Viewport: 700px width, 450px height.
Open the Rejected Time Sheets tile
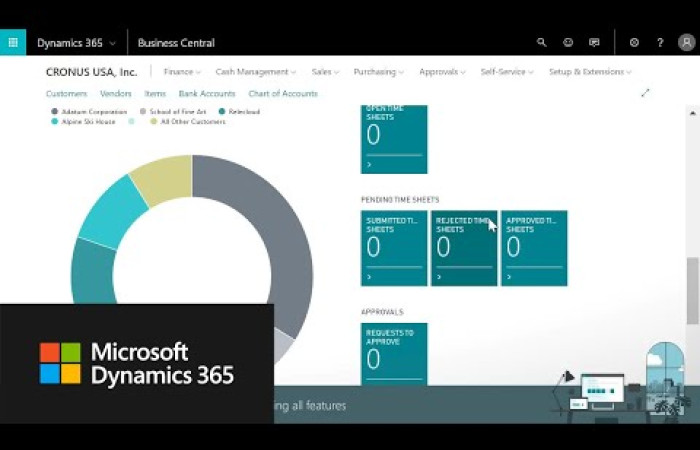[464, 248]
